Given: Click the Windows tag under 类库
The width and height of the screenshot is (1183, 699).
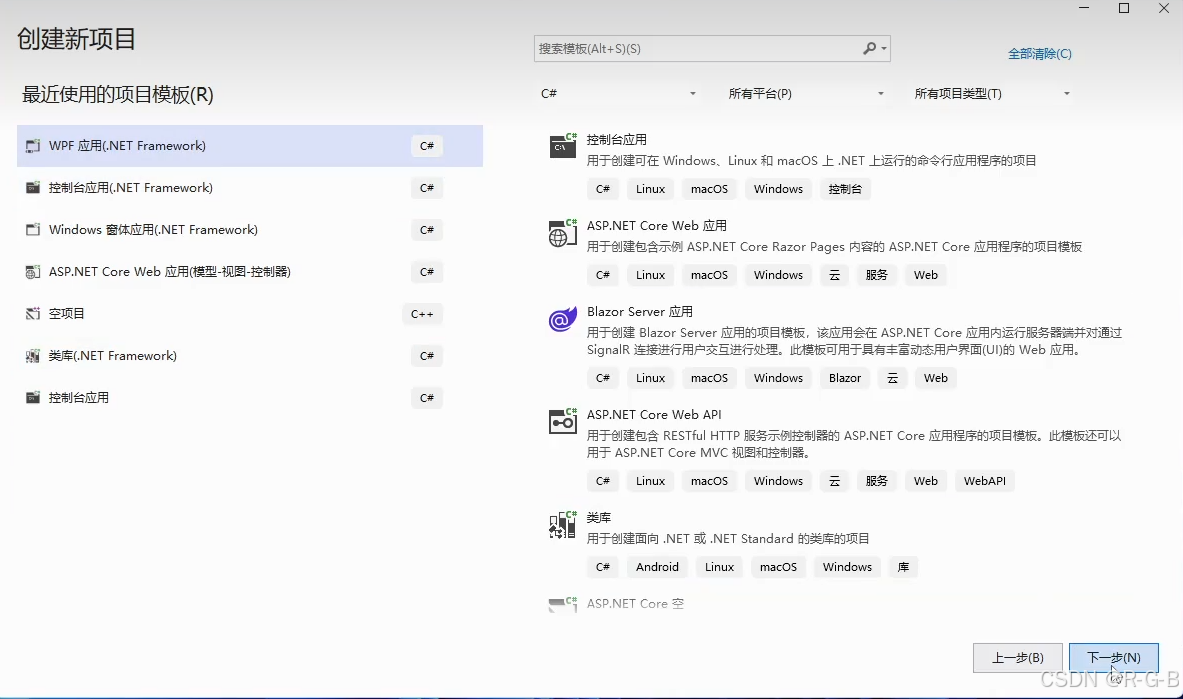Looking at the screenshot, I should (x=847, y=567).
